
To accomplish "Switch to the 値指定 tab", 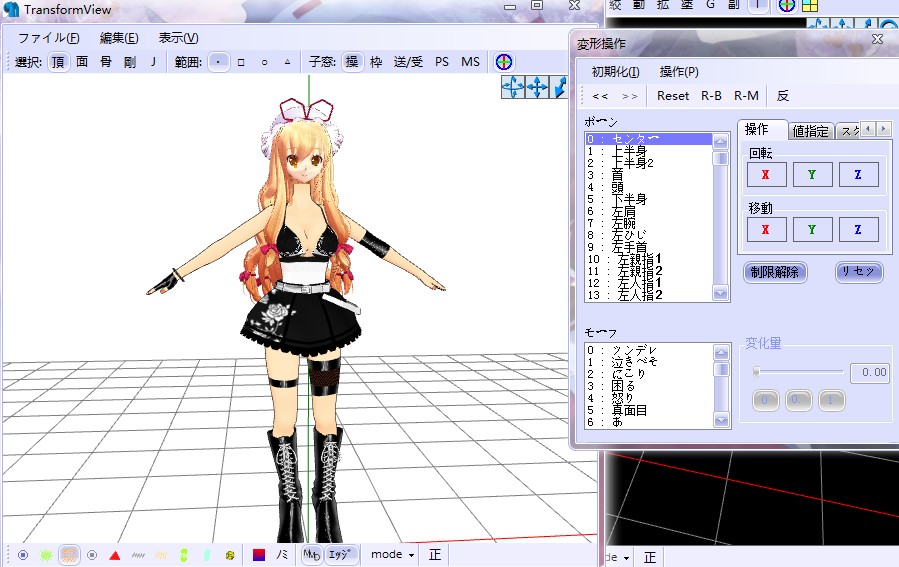I will (x=810, y=131).
